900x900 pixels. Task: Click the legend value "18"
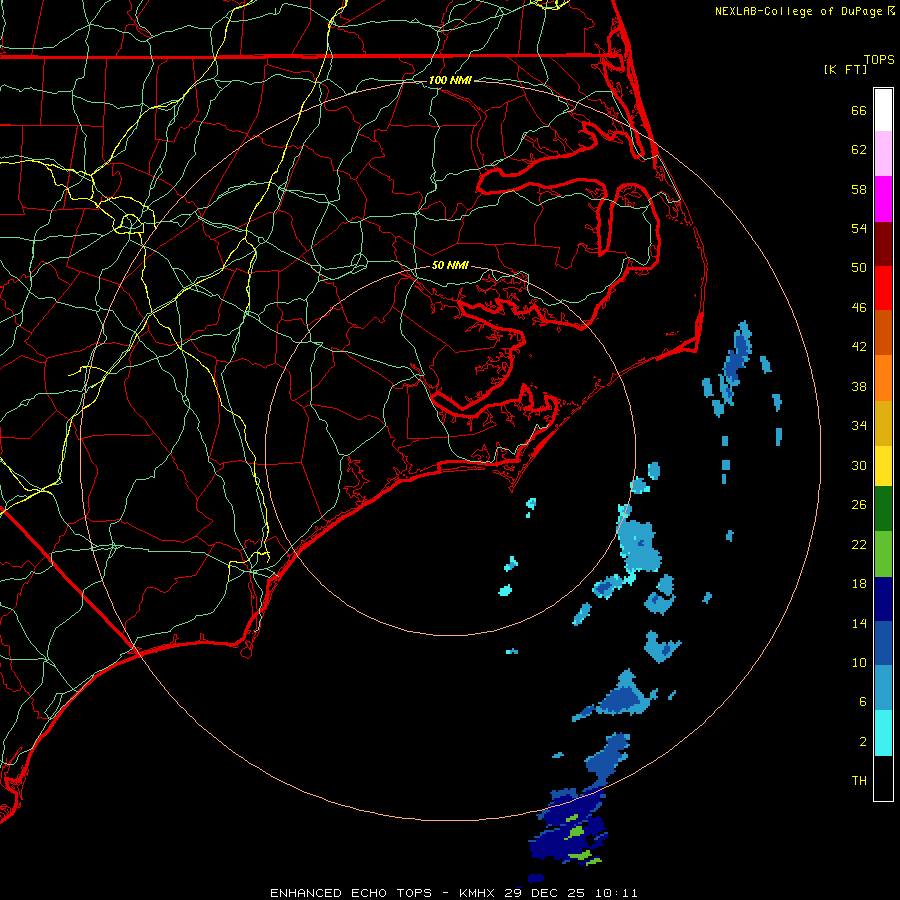tap(859, 584)
